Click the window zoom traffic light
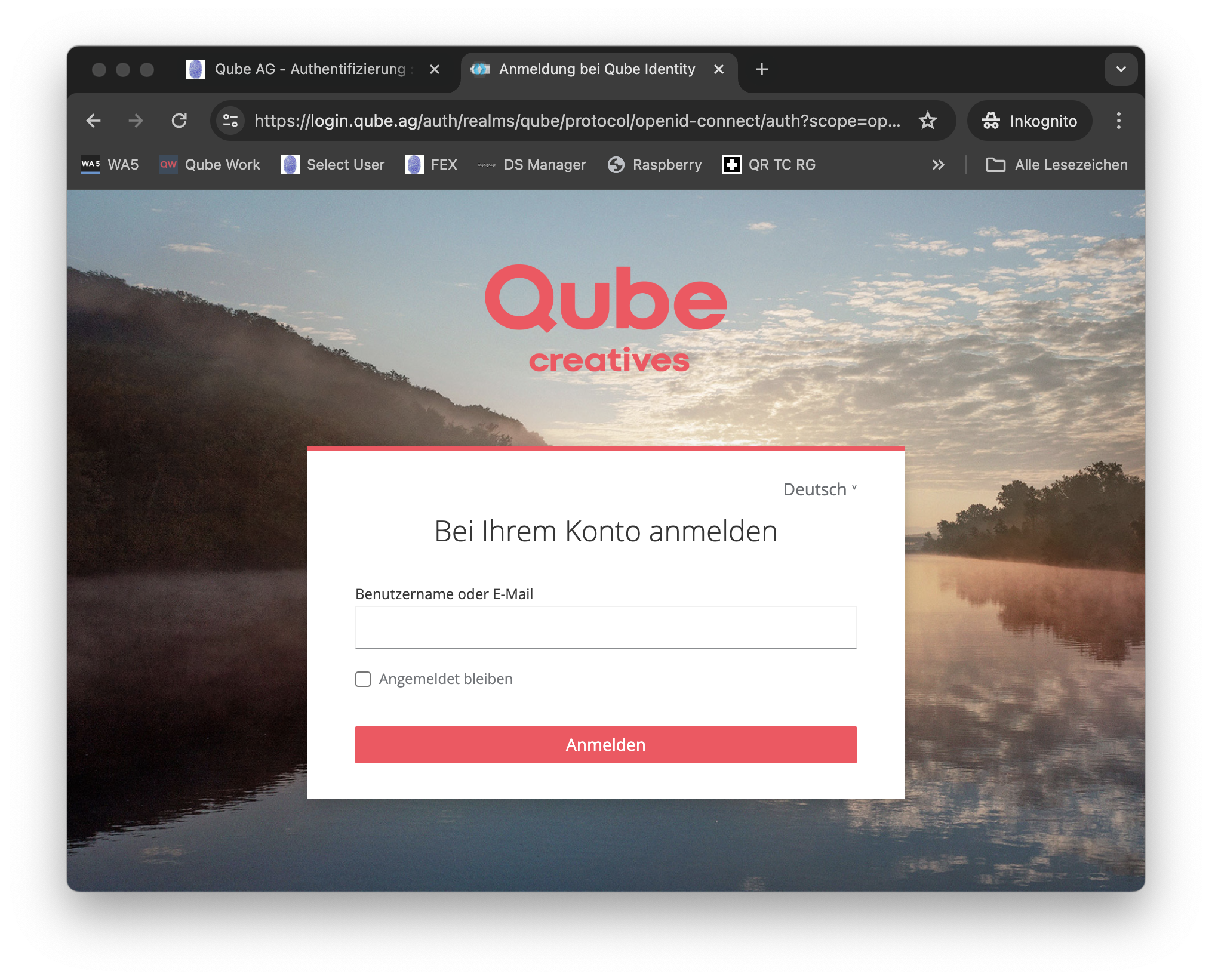Image resolution: width=1212 pixels, height=980 pixels. click(147, 70)
